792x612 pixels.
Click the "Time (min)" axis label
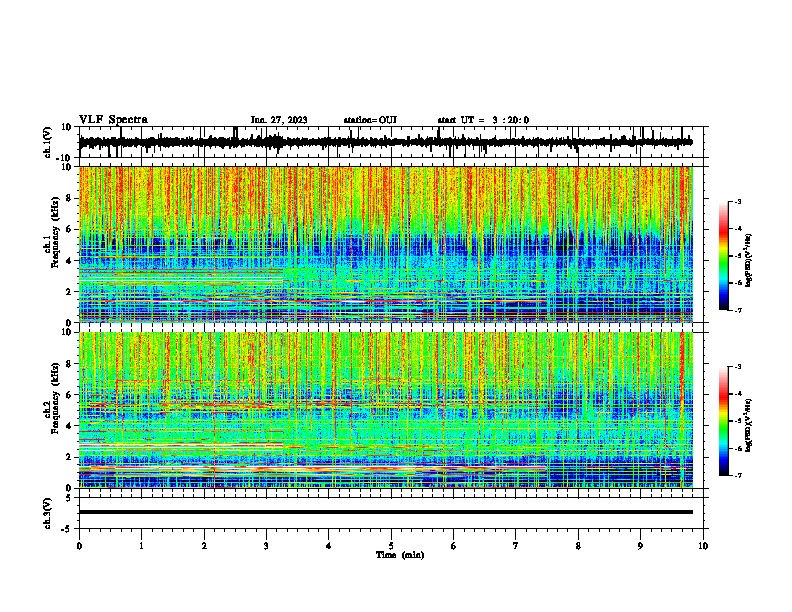pos(400,555)
